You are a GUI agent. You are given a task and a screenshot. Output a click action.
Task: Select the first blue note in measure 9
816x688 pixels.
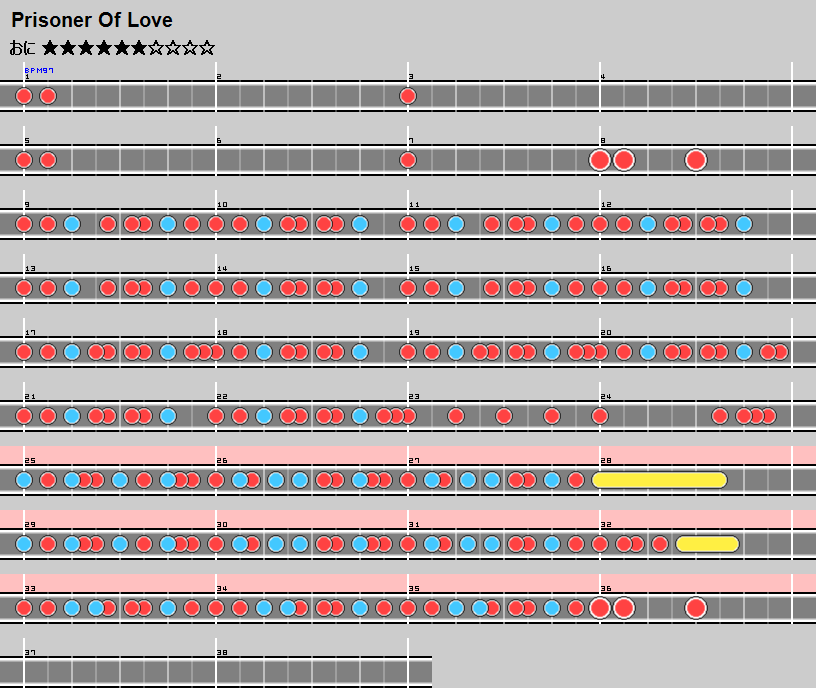pyautogui.click(x=72, y=224)
